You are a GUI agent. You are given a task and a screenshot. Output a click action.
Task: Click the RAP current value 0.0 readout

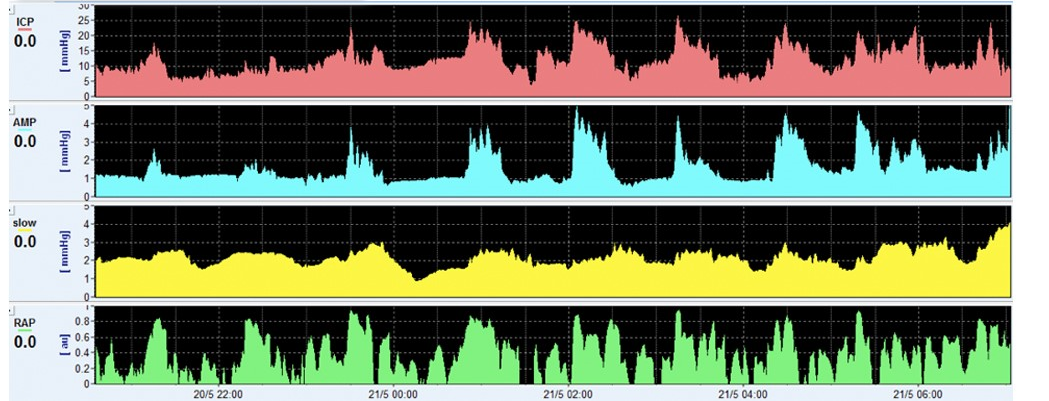tap(25, 343)
